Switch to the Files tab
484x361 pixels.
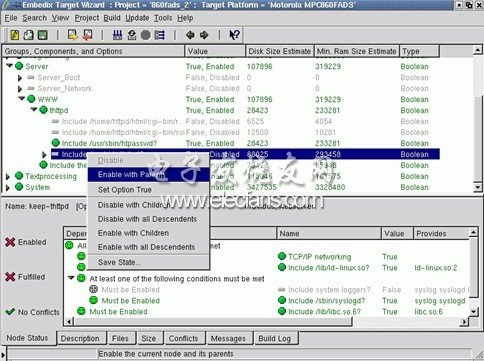click(120, 338)
